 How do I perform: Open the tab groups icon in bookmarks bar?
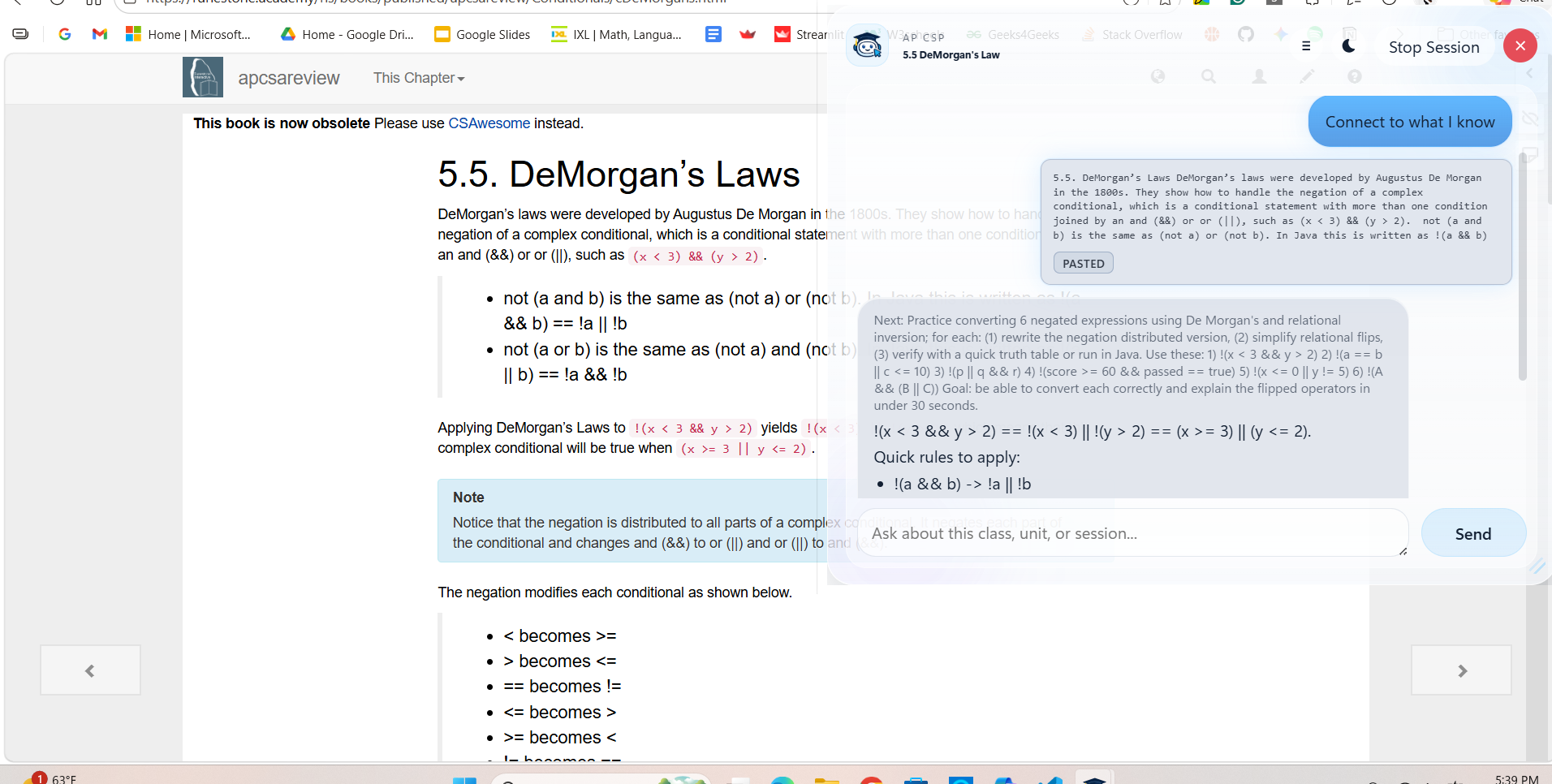click(21, 34)
